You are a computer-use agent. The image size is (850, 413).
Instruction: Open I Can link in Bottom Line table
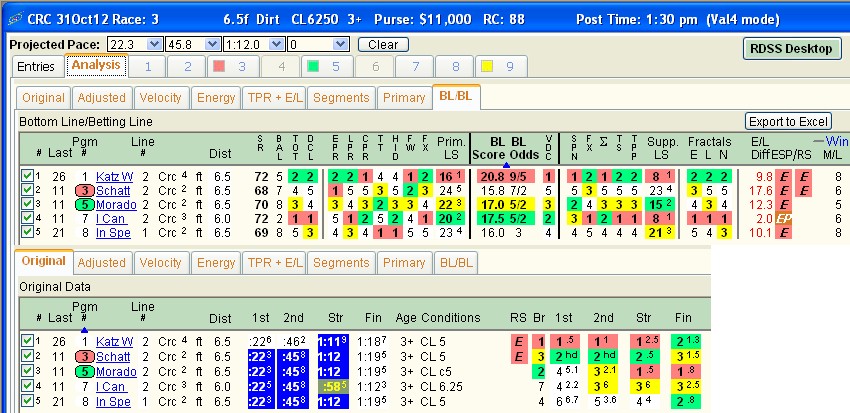pos(110,219)
